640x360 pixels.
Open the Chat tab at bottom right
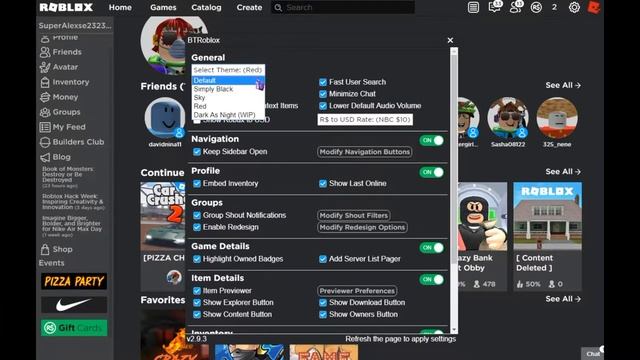click(x=592, y=353)
